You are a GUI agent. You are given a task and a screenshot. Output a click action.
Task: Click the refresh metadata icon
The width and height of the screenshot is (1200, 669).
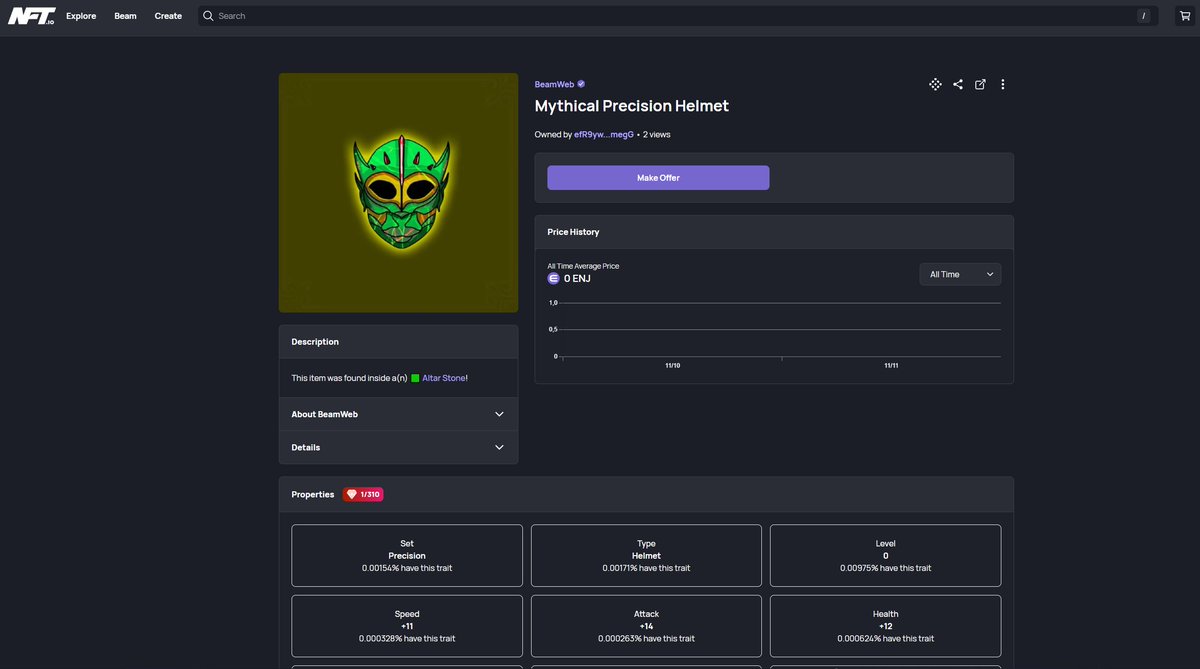(935, 84)
